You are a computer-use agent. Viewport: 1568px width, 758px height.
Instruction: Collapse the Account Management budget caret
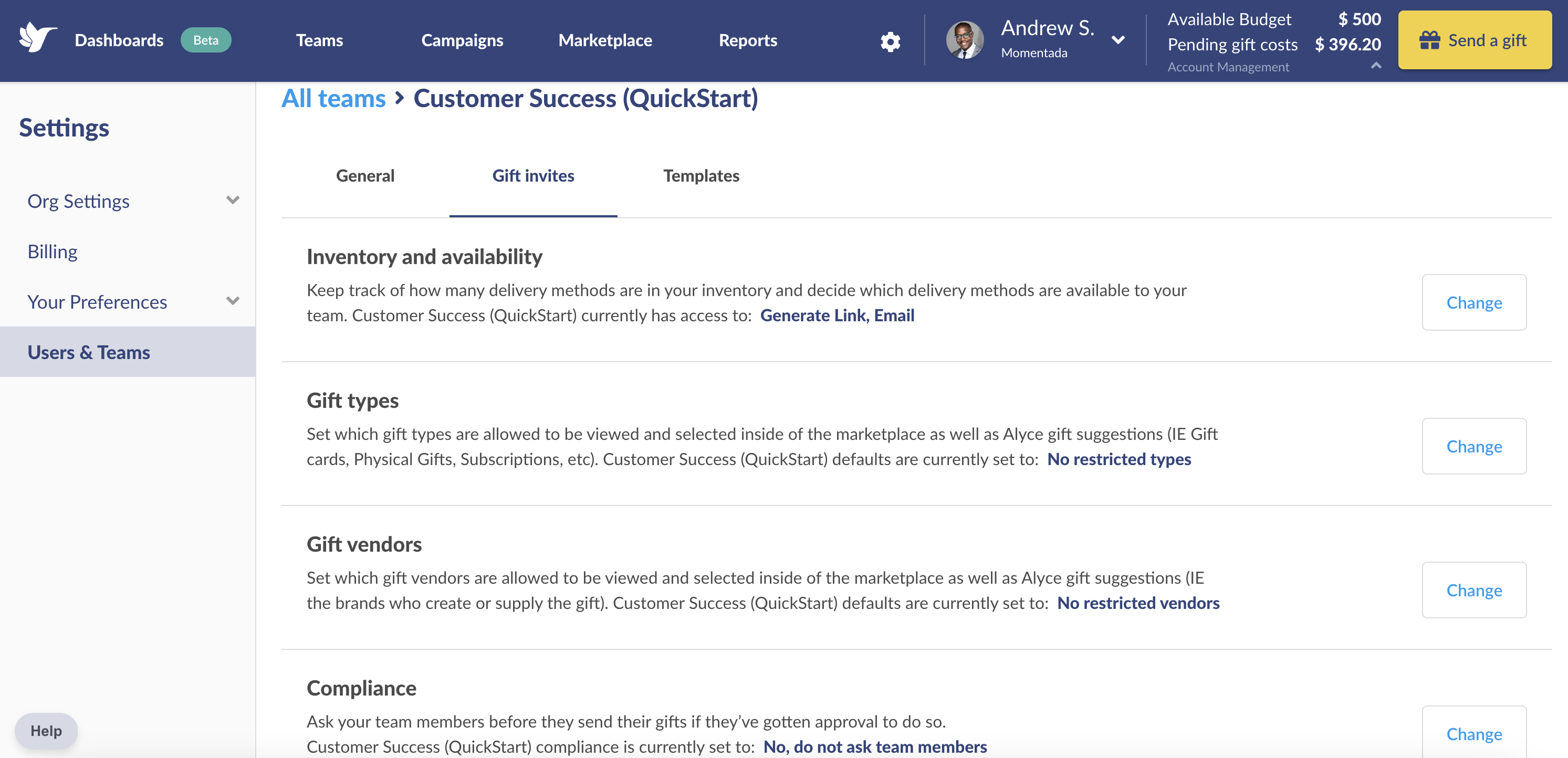(x=1376, y=66)
